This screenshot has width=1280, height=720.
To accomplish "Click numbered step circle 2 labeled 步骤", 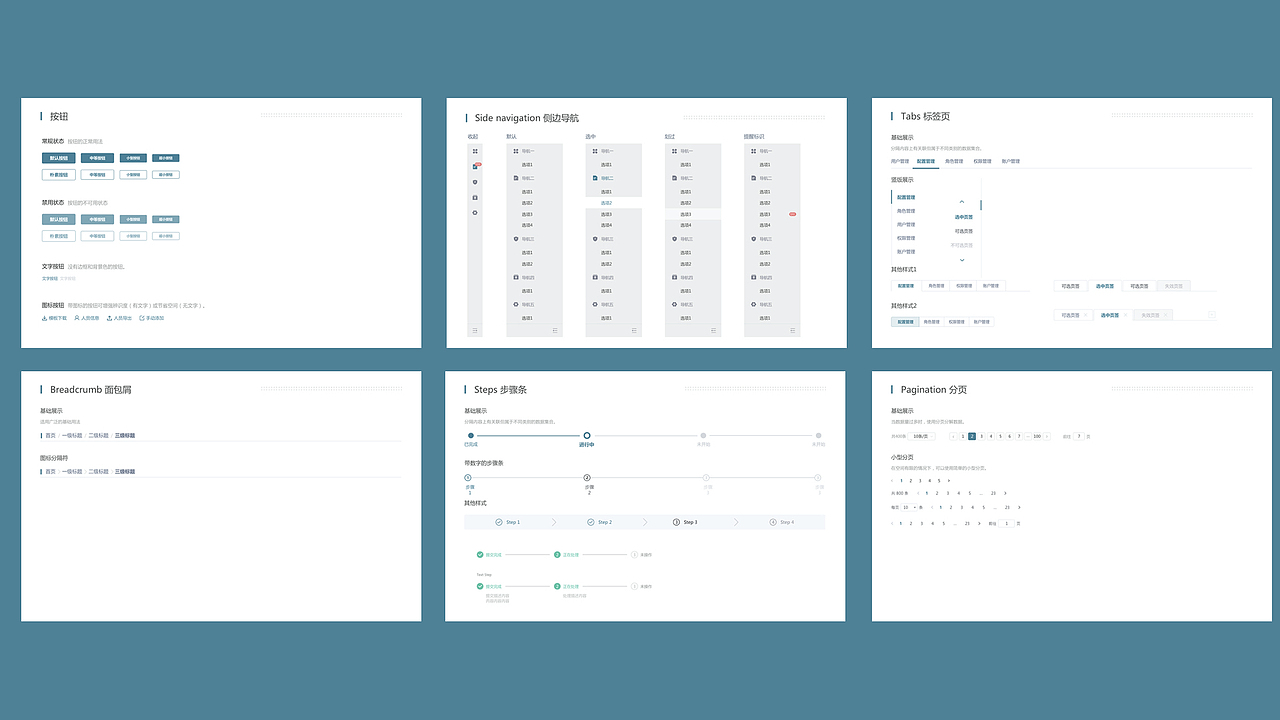I will click(587, 478).
